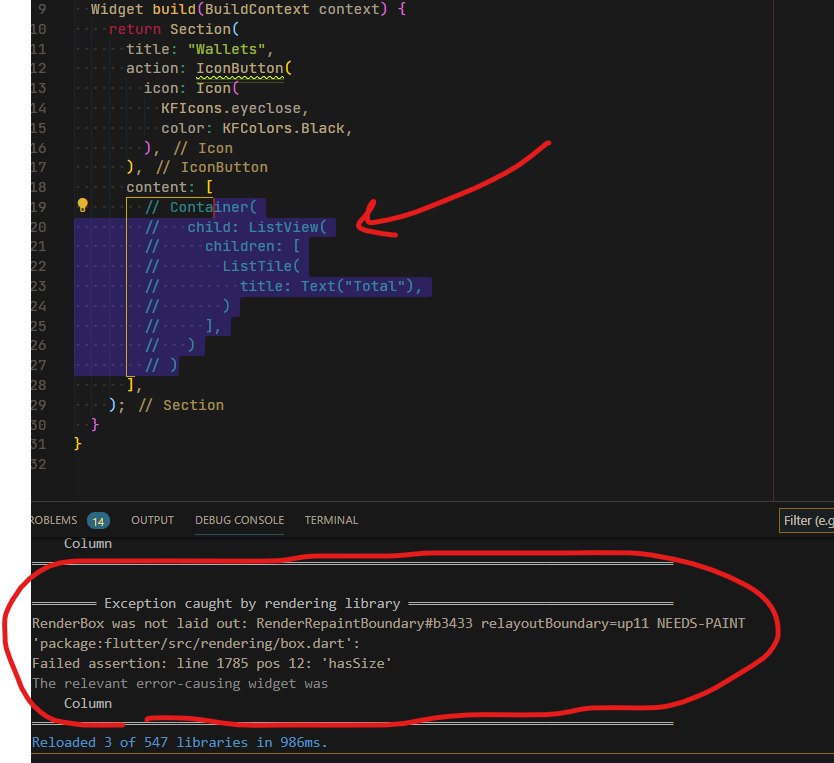The height and width of the screenshot is (763, 834).
Task: Click the '// Section' closing label comment
Action: point(181,406)
